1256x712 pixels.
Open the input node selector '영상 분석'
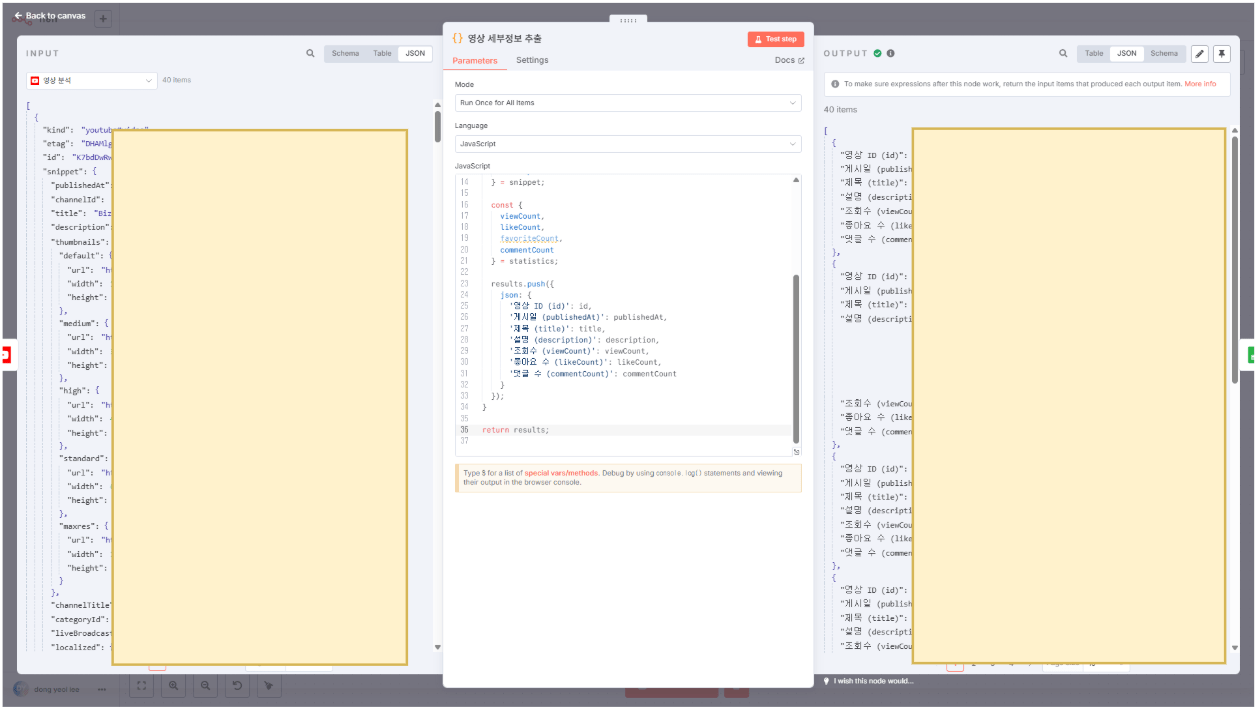91,80
